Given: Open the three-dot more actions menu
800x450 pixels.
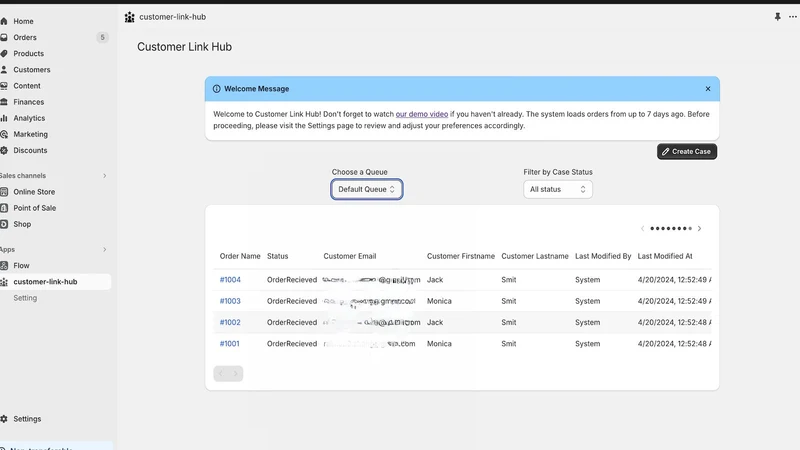Looking at the screenshot, I should [792, 17].
